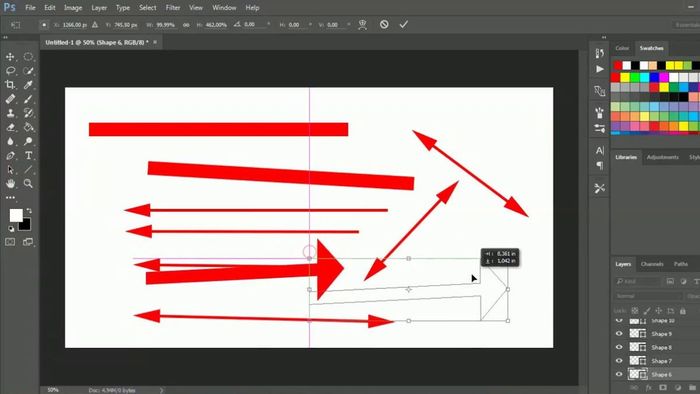
Task: Hide the Shape 6 layer
Action: point(619,374)
